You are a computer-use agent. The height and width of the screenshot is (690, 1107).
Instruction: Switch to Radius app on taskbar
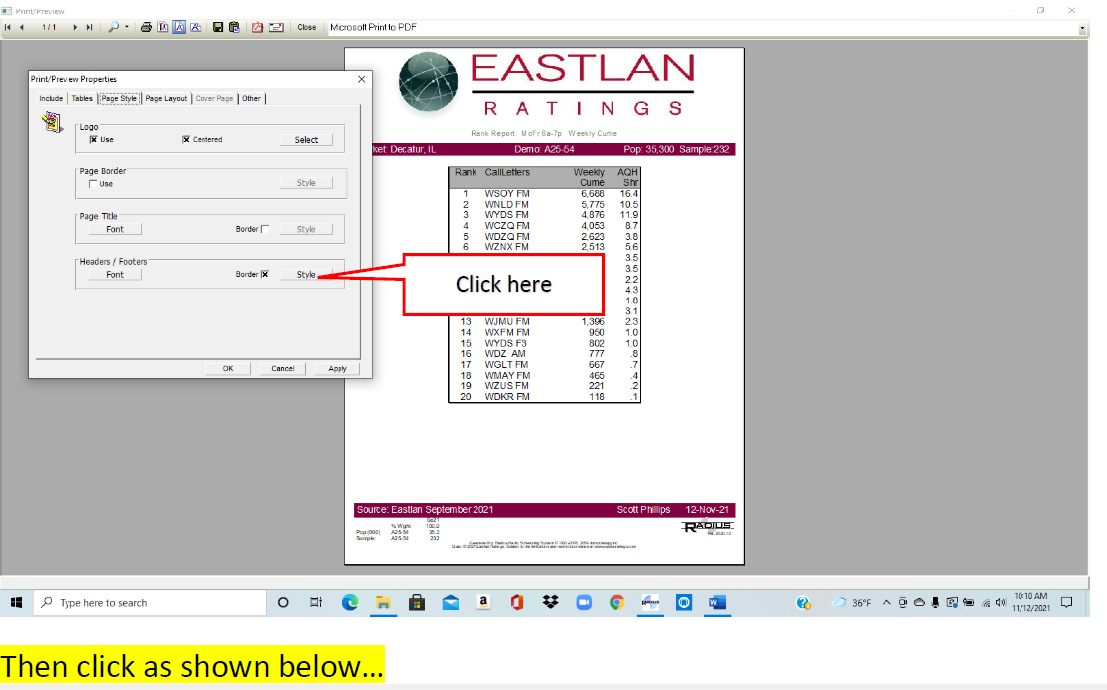click(x=650, y=602)
